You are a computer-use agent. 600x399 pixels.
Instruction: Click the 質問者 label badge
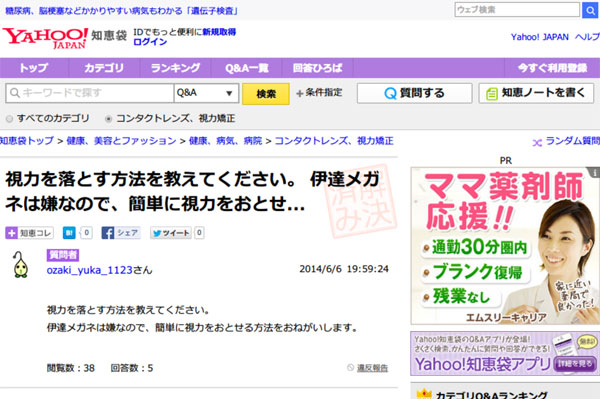(x=63, y=255)
